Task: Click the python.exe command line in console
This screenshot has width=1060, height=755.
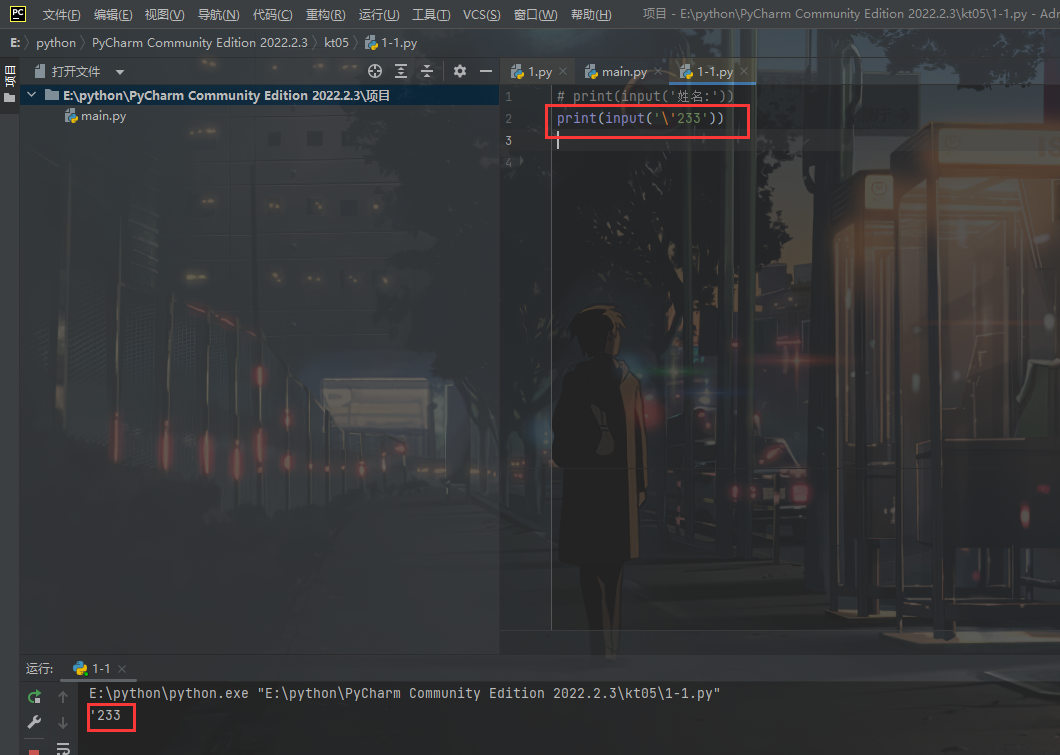Action: (404, 693)
